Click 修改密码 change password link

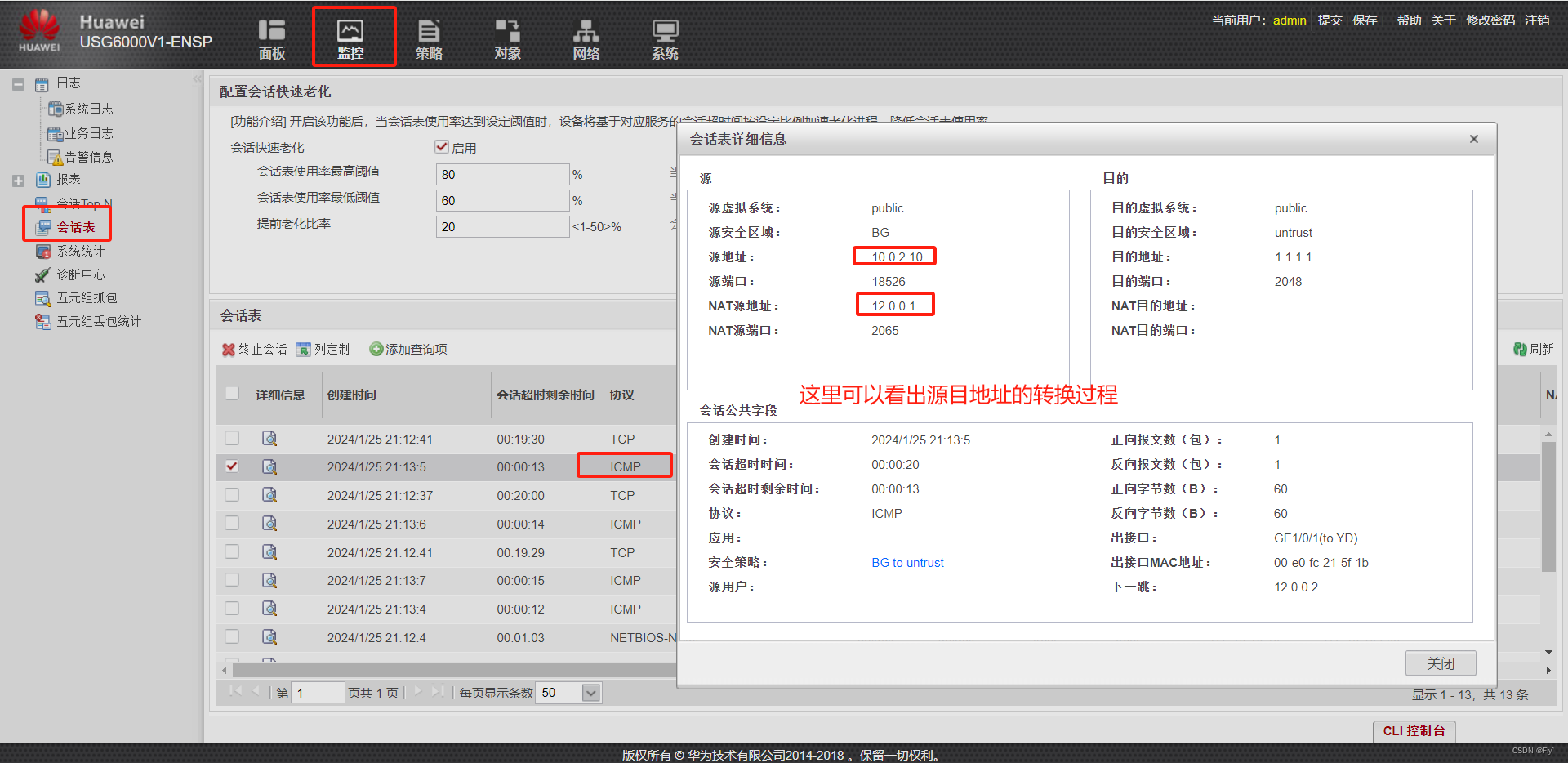click(1490, 20)
